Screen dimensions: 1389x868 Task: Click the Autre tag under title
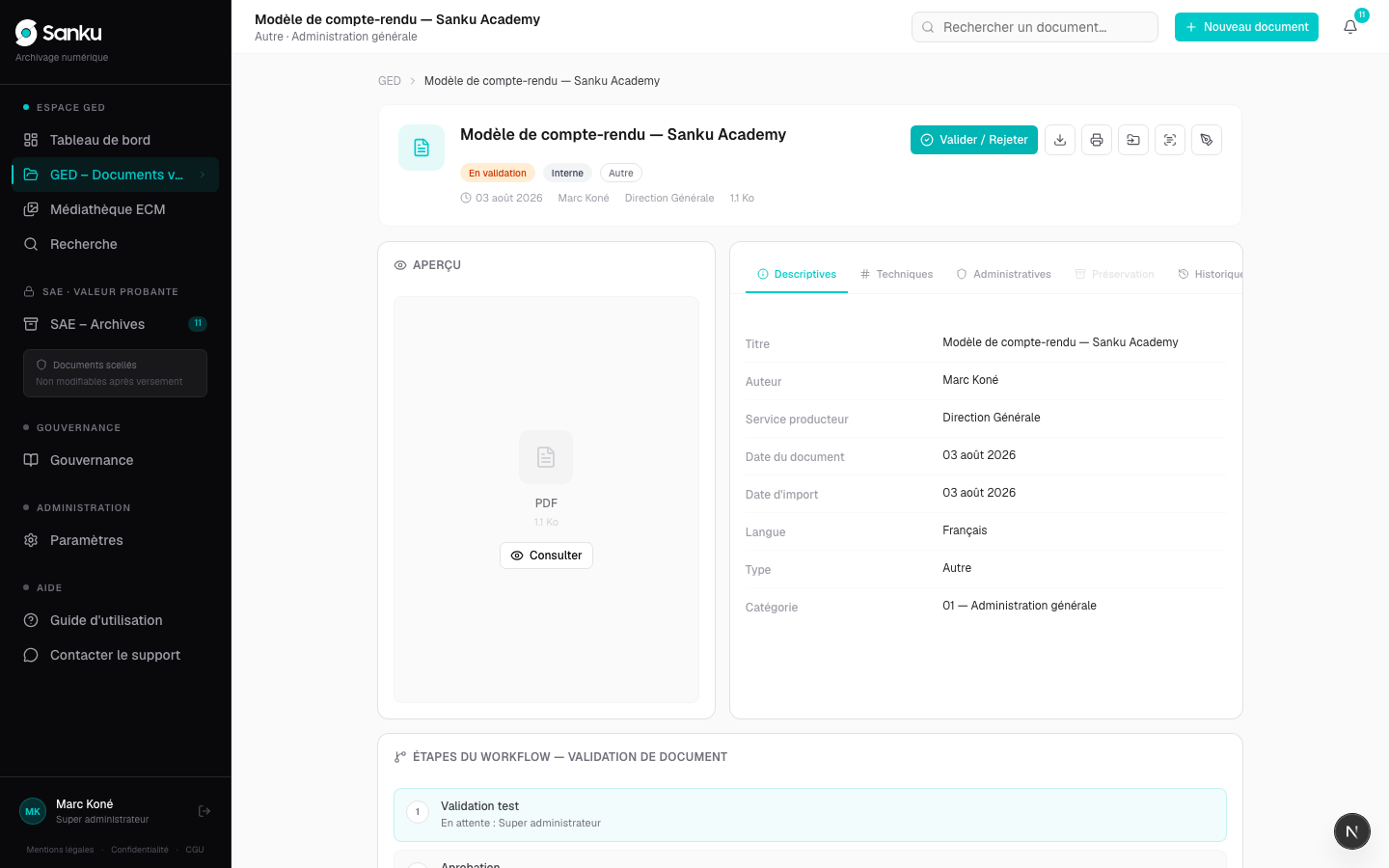[621, 173]
